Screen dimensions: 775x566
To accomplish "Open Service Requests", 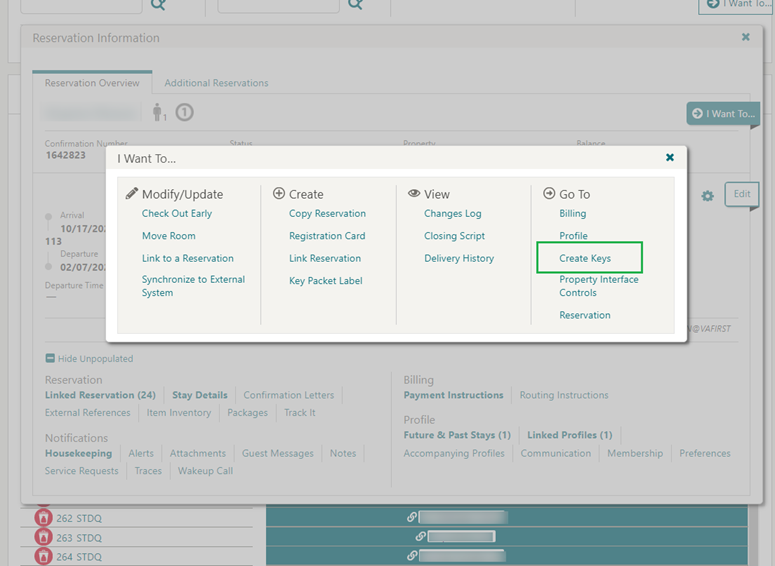I will click(82, 471).
